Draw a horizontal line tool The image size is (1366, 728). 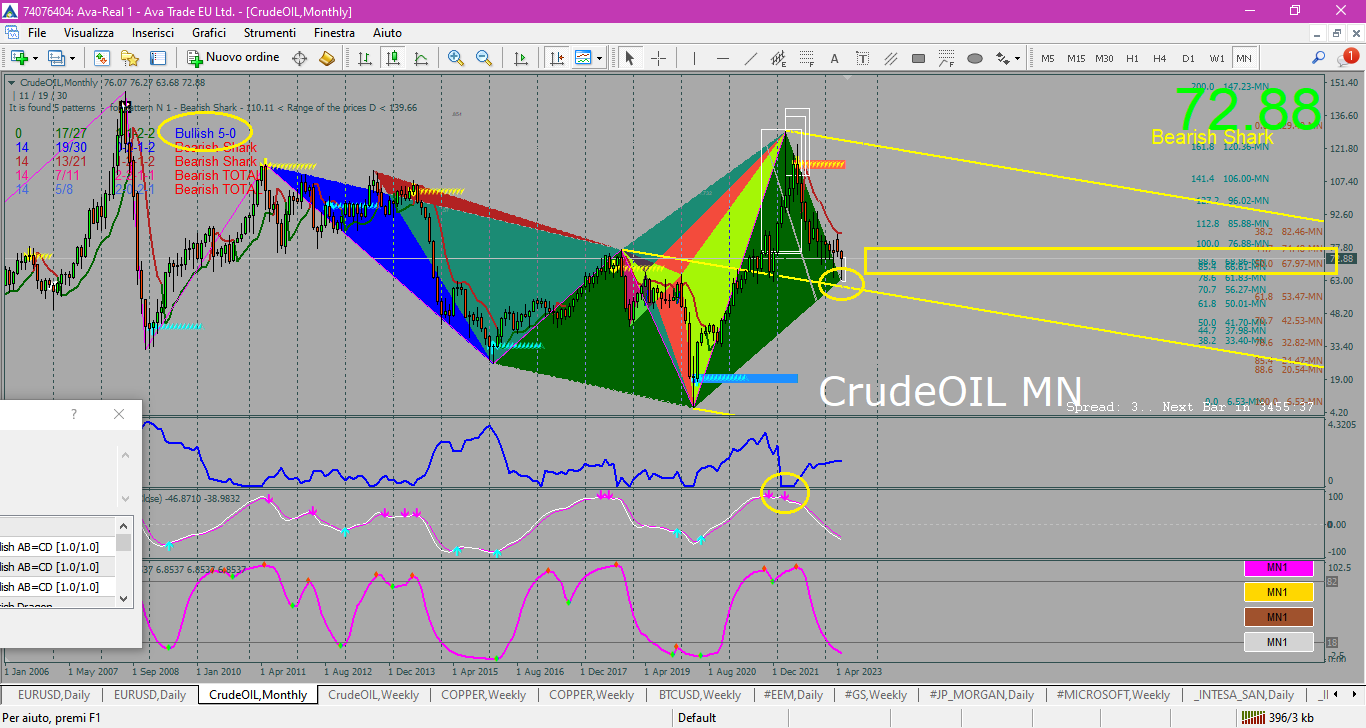[722, 58]
